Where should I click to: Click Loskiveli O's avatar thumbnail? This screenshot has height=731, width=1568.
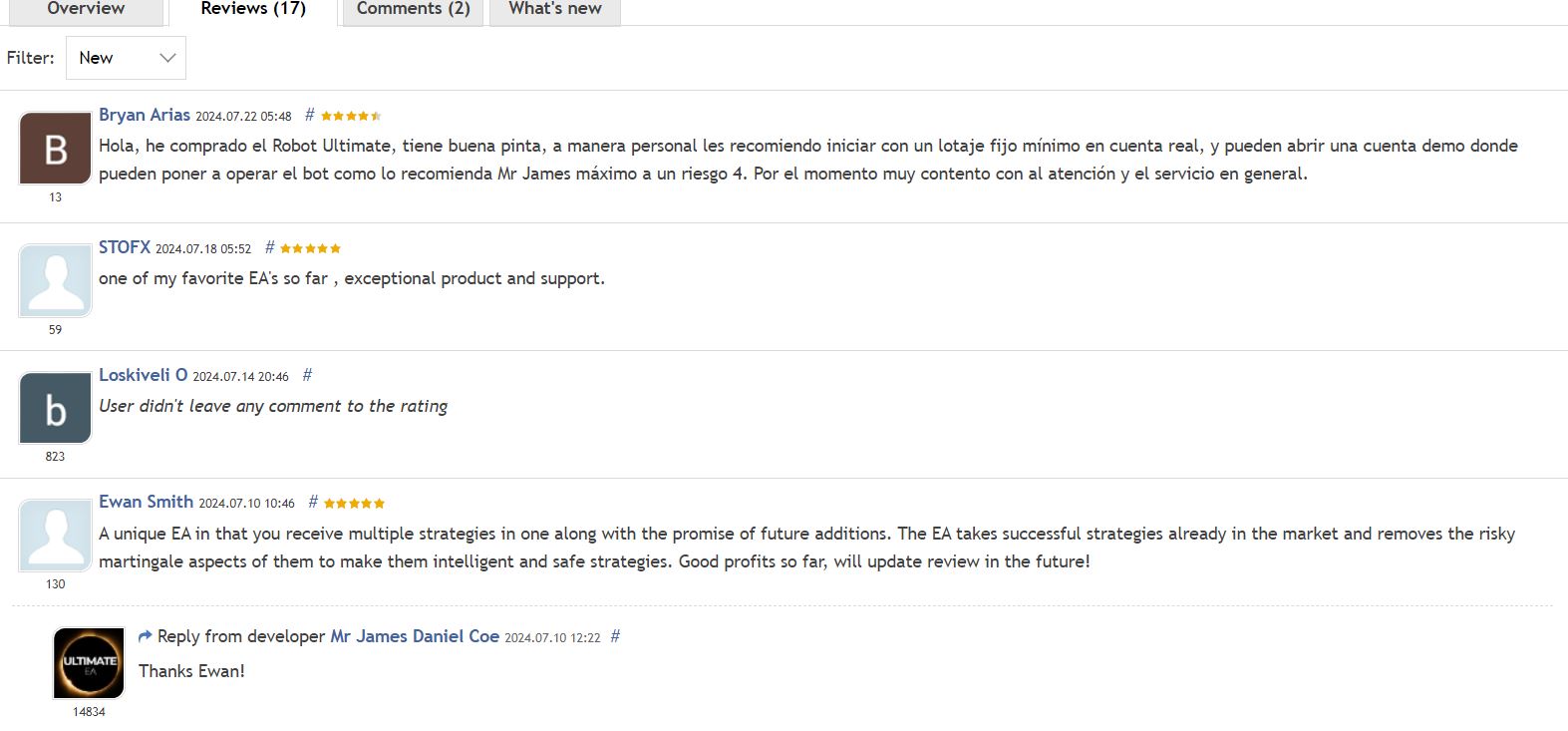click(55, 408)
